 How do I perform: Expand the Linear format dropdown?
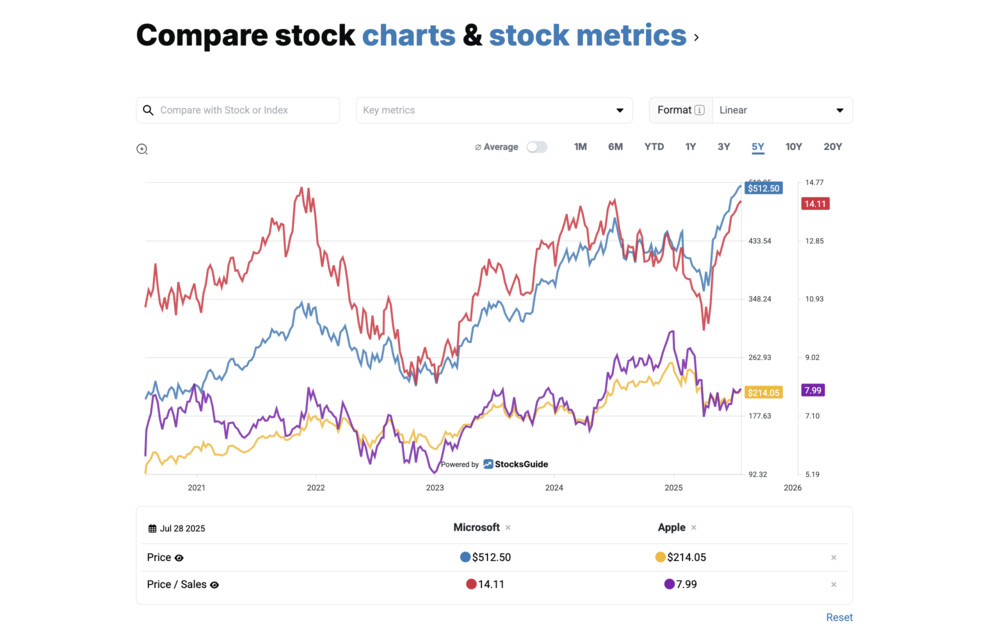click(x=782, y=110)
